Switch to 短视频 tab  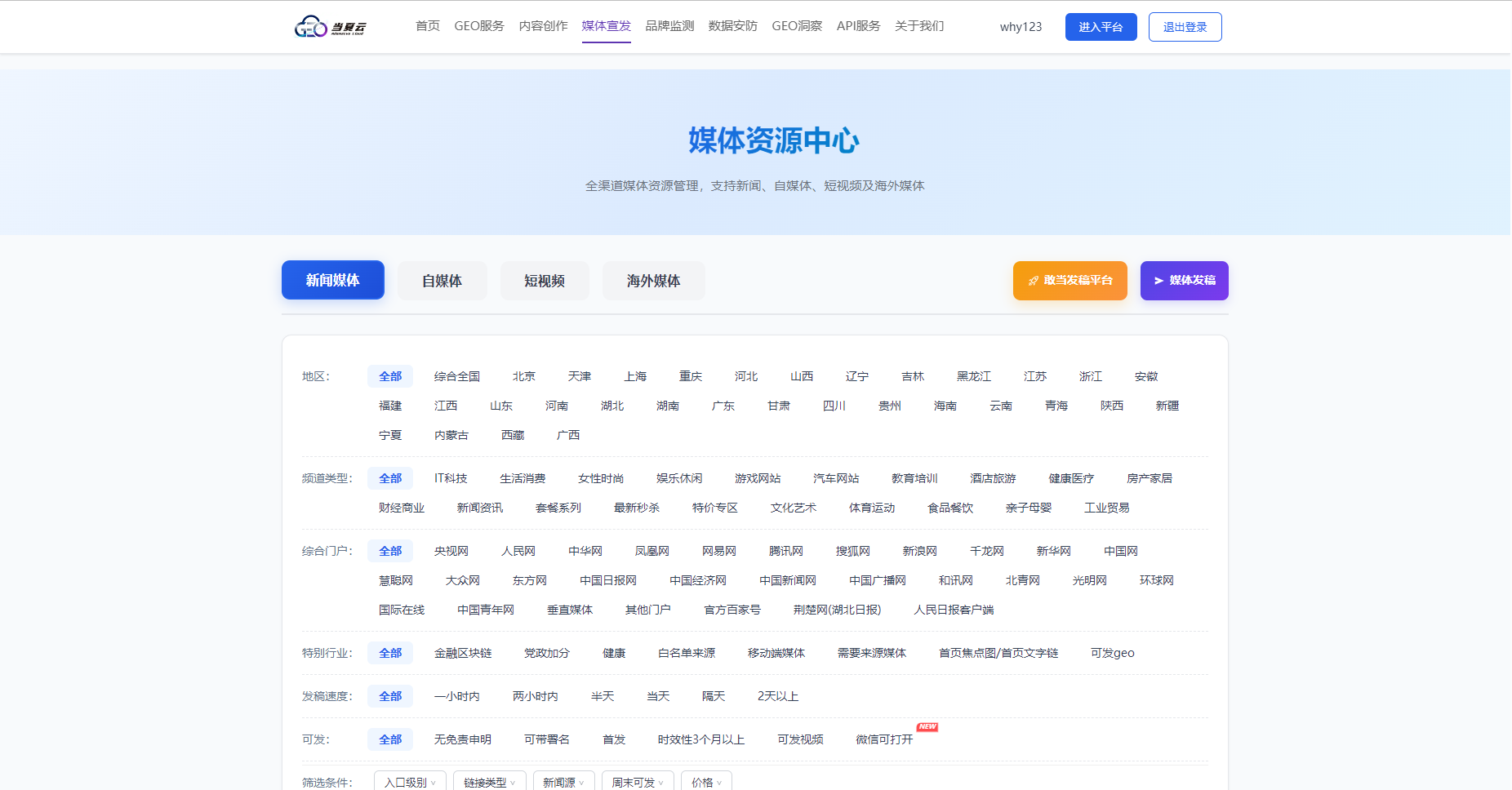[x=545, y=281]
